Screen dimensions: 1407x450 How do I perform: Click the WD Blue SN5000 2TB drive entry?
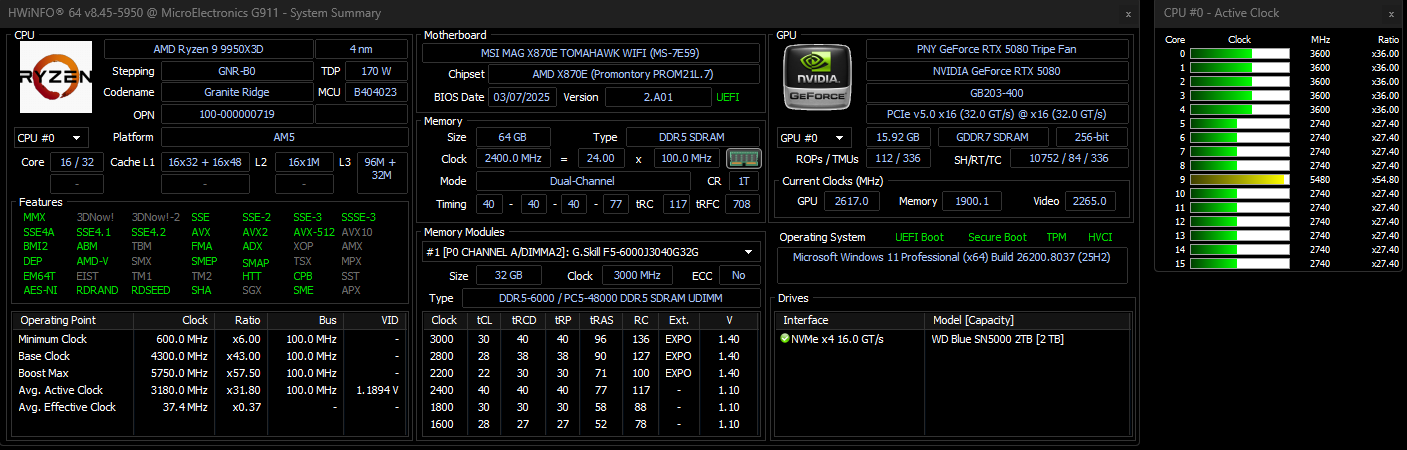point(999,338)
